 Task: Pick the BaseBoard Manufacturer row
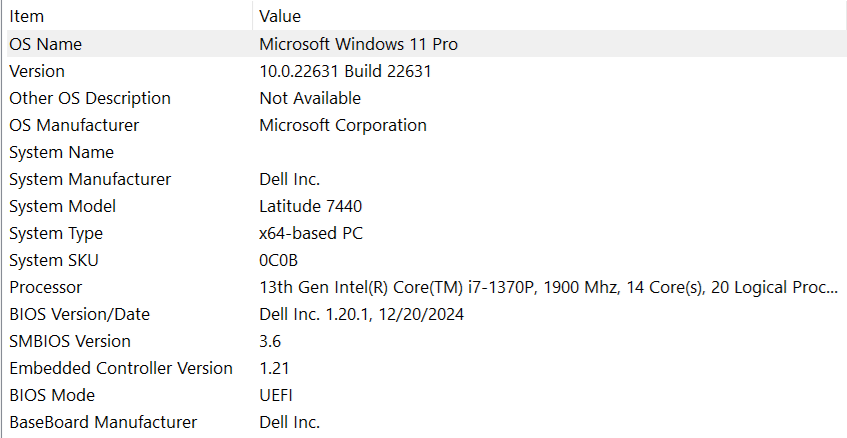point(103,422)
